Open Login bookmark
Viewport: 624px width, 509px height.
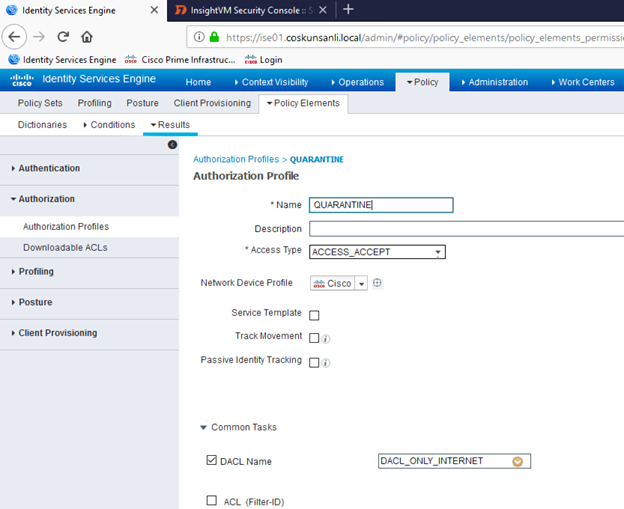click(x=263, y=60)
